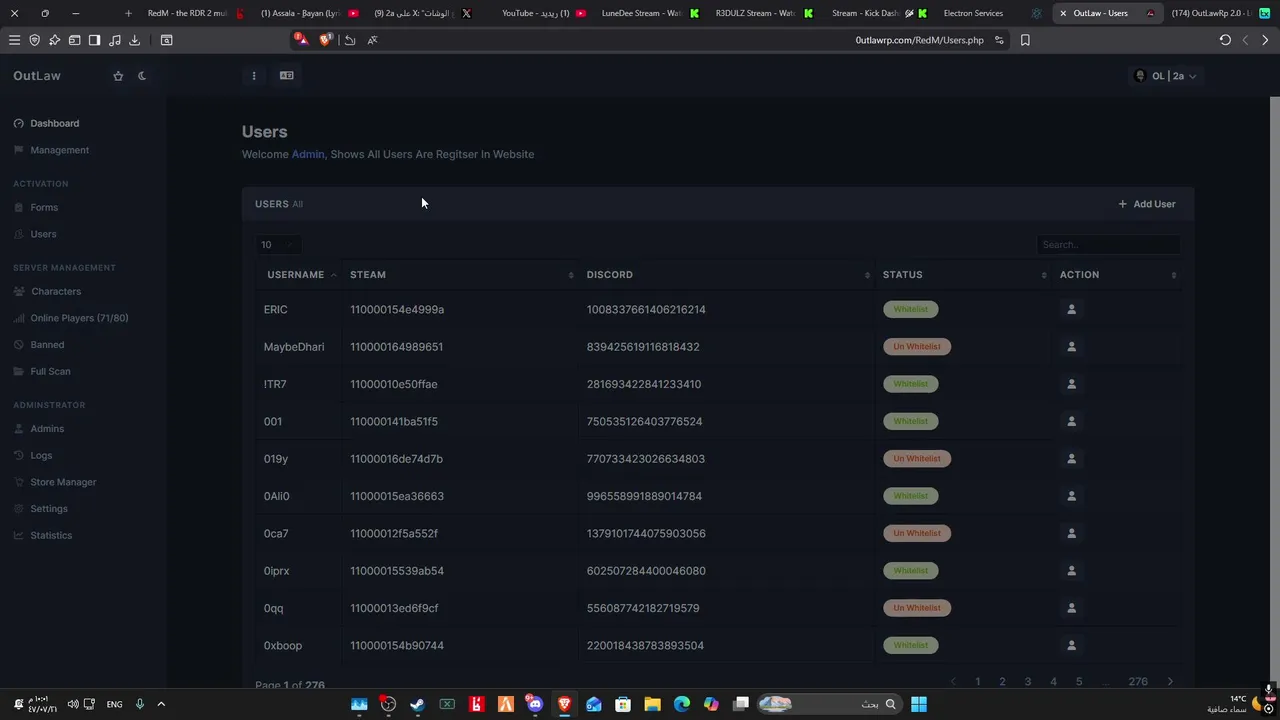1280x720 pixels.
Task: Go to next page arrow in pagination
Action: pos(1170,682)
